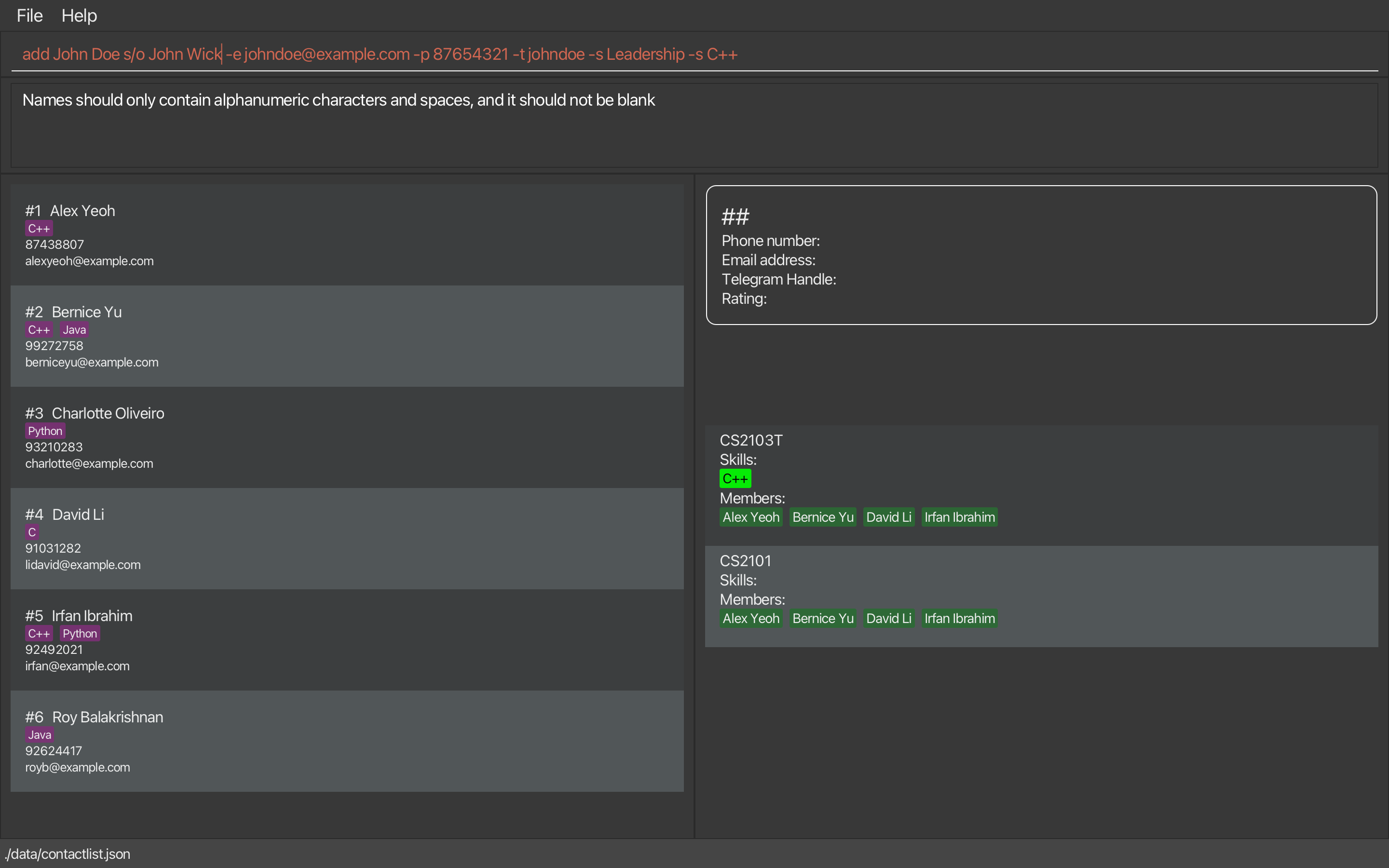Click the contactlist.json path in status bar
Image resolution: width=1389 pixels, height=868 pixels.
[x=68, y=854]
